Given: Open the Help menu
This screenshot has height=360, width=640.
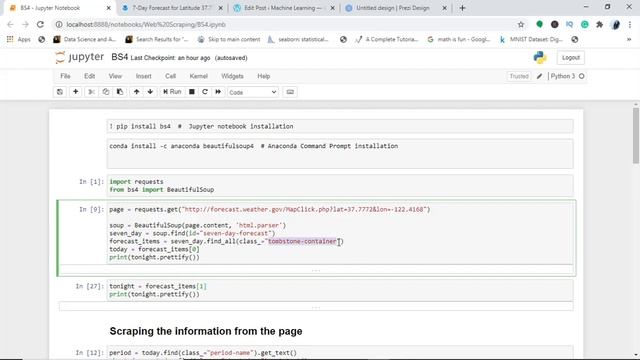Looking at the screenshot, I should tap(264, 76).
